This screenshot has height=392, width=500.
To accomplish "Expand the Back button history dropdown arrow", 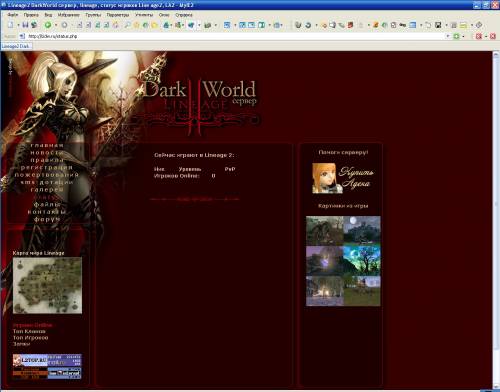I will click(56, 25).
